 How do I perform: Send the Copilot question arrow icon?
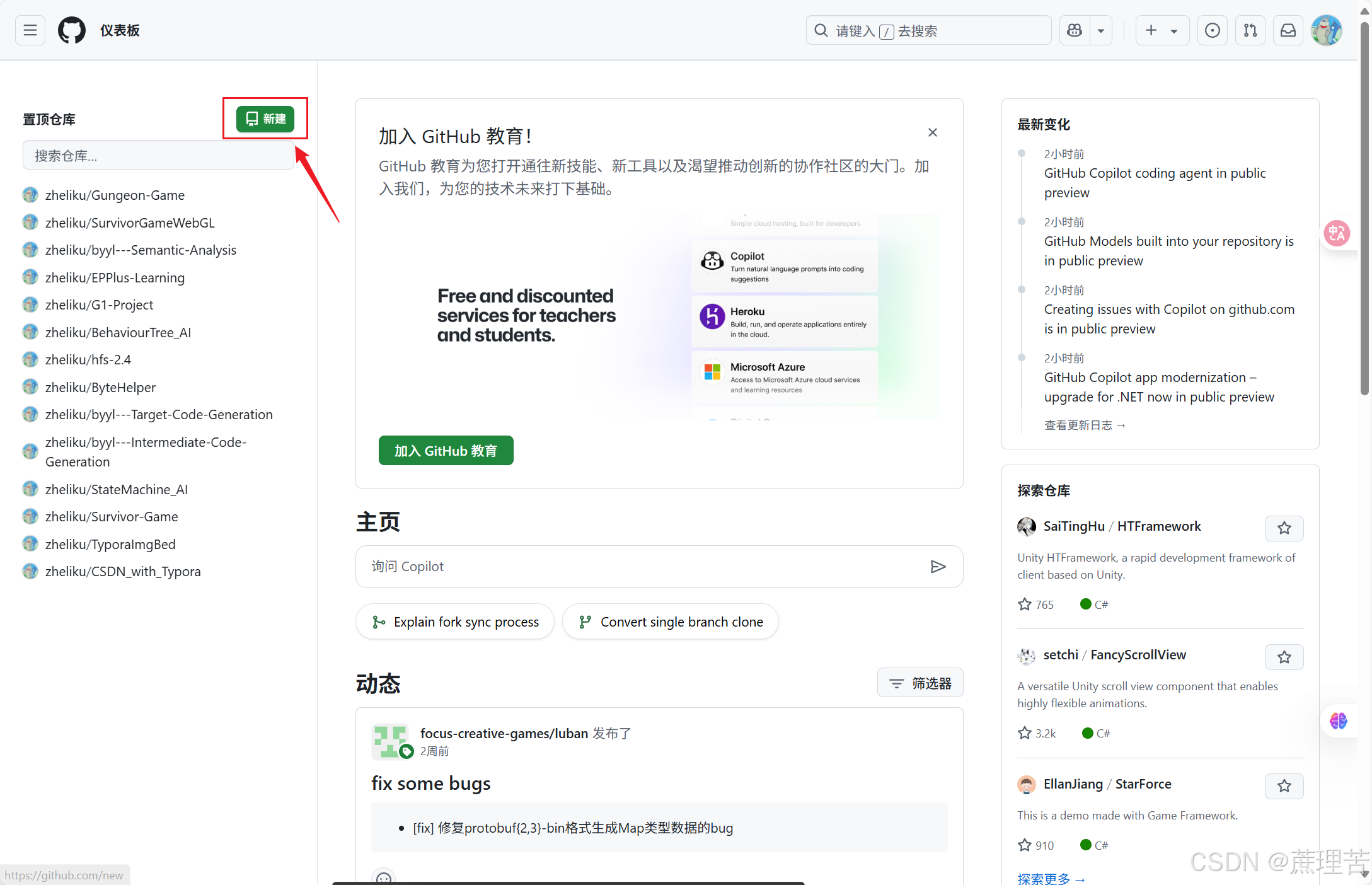(x=938, y=567)
